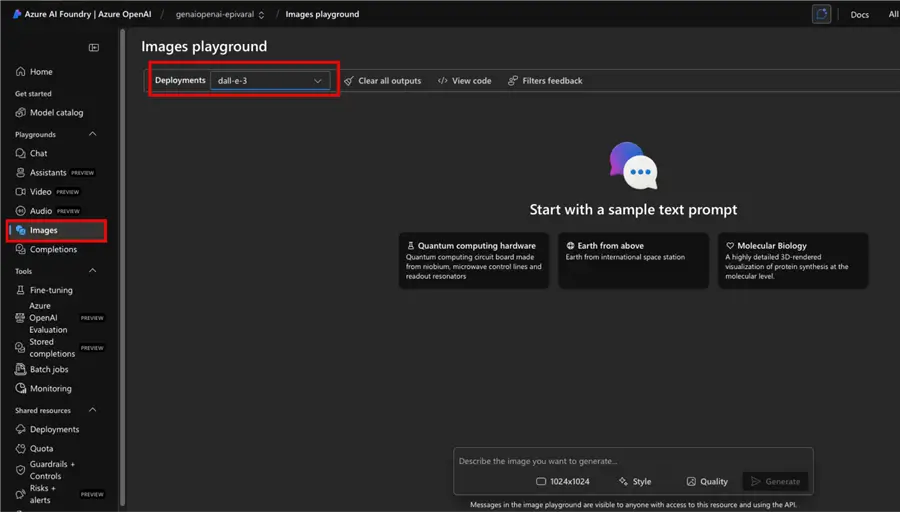Open the Video playground

tap(41, 192)
